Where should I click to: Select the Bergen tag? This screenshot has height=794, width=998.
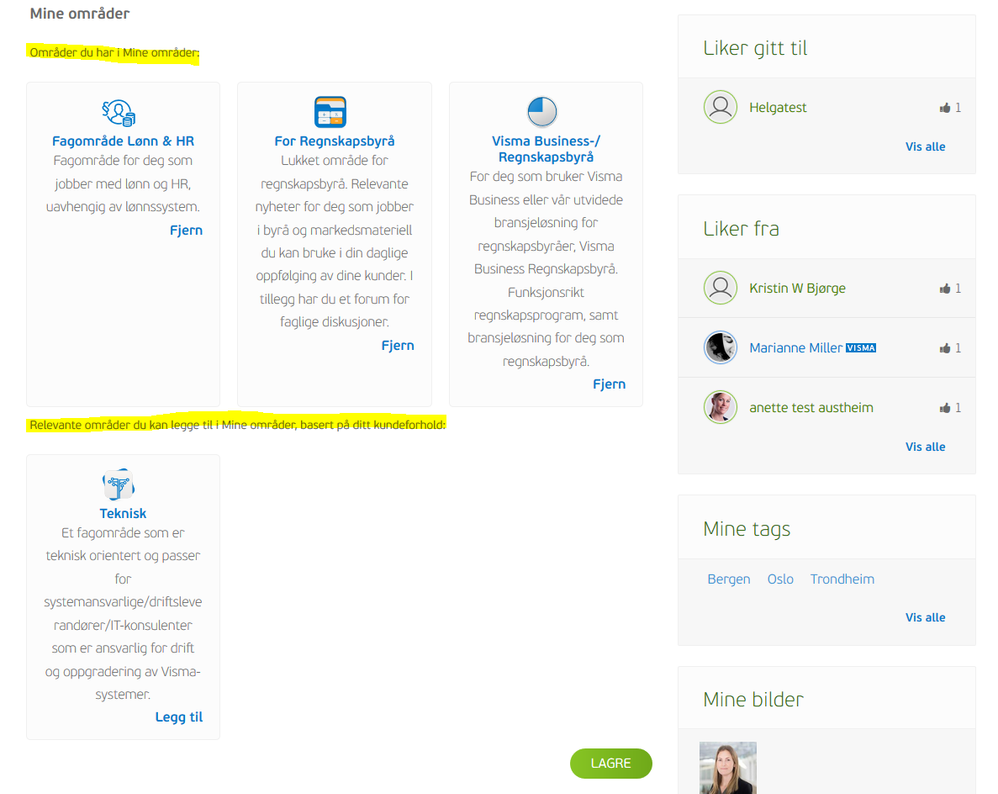pos(729,579)
